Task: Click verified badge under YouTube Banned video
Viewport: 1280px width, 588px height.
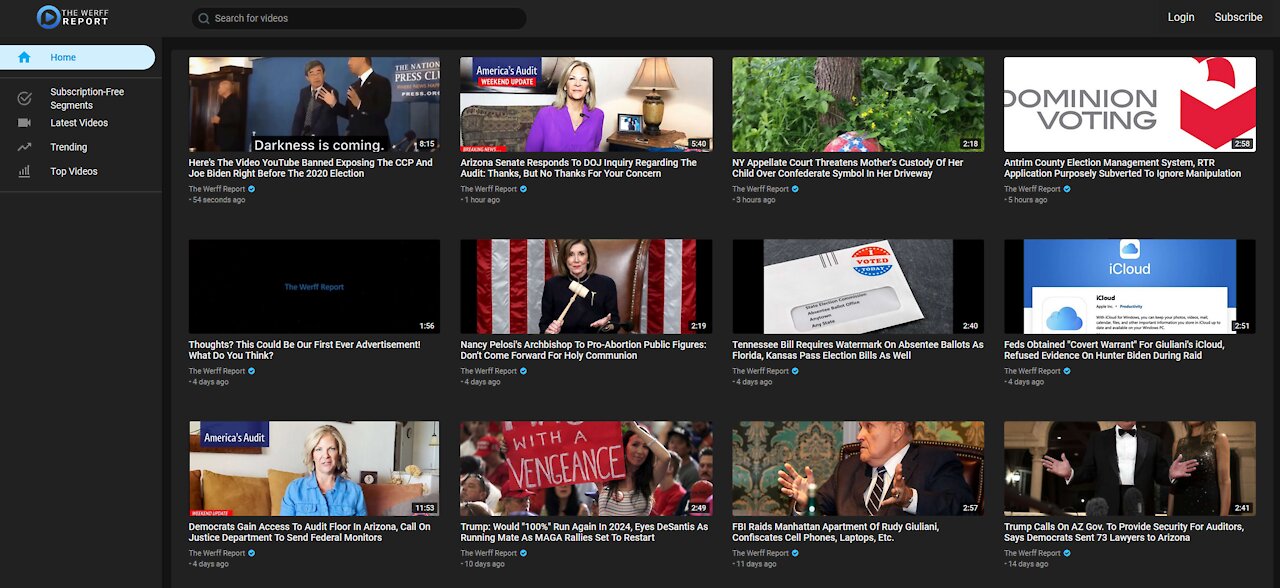Action: 252,189
